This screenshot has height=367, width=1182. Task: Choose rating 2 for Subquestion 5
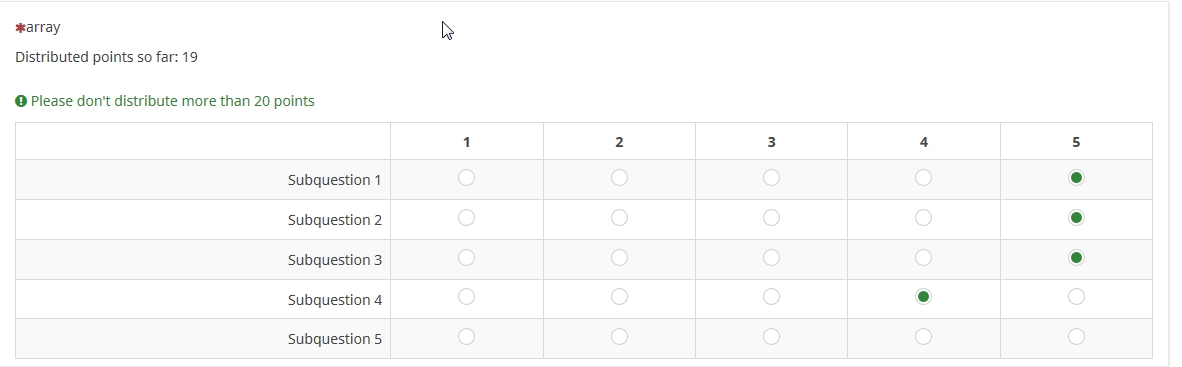pos(619,337)
